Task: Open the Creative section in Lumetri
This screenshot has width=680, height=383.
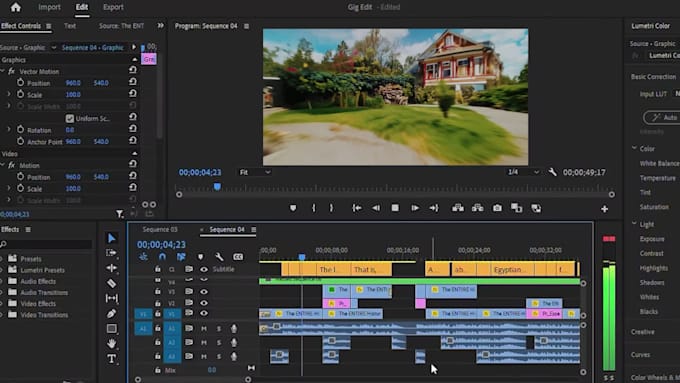Action: coord(643,332)
